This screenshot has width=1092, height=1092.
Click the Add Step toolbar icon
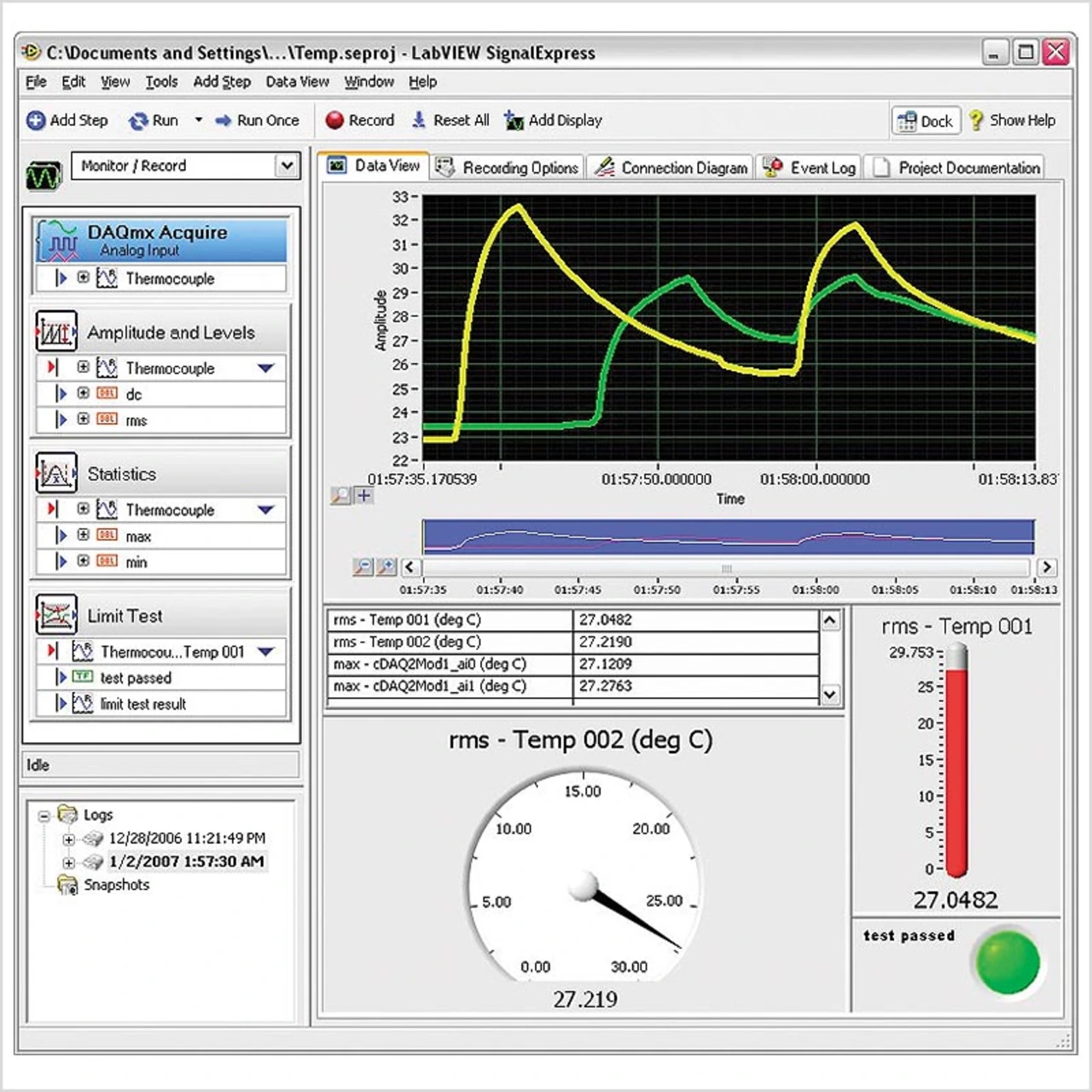(x=36, y=120)
